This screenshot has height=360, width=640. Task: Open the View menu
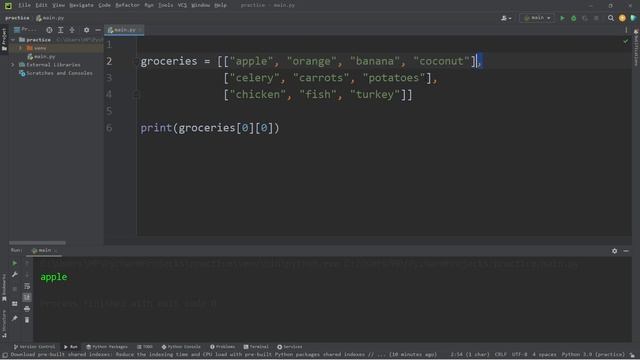point(58,5)
